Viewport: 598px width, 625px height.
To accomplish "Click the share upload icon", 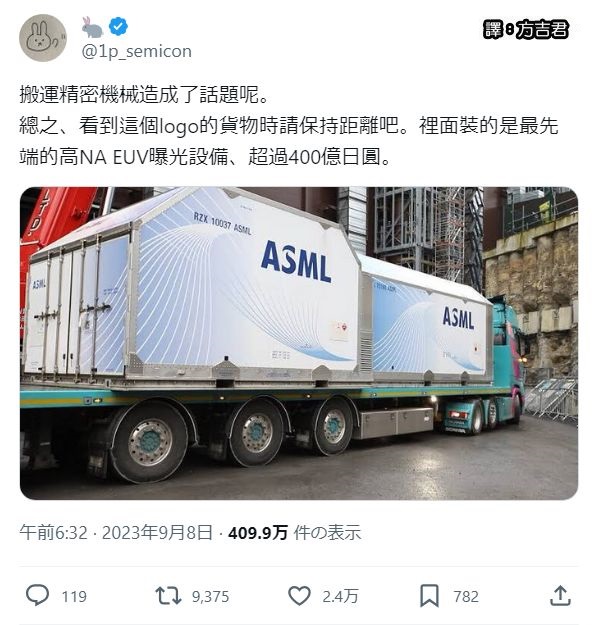I will [x=560, y=596].
